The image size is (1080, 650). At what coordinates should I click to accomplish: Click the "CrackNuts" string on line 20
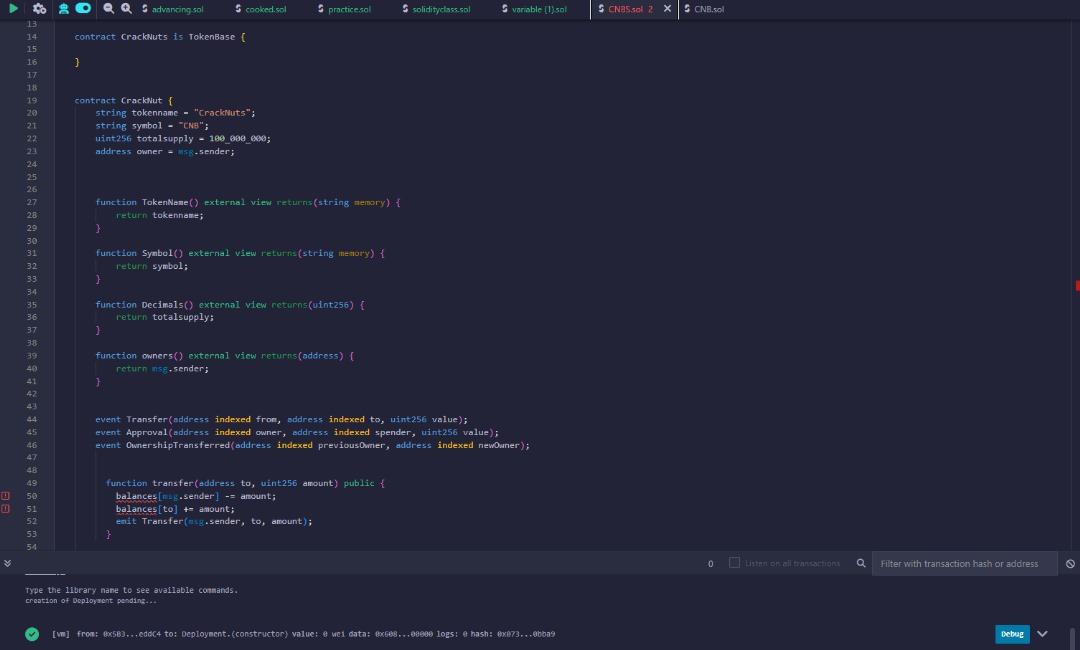pos(222,113)
